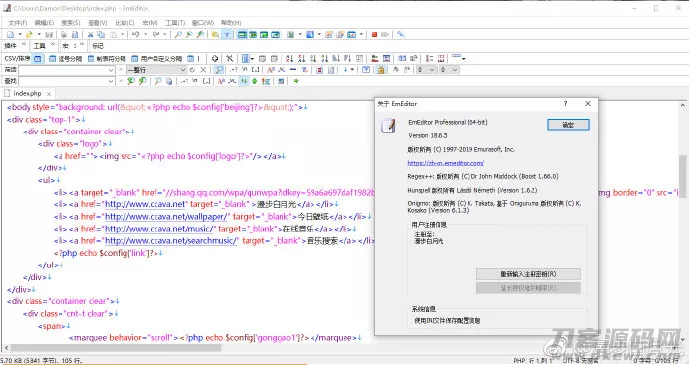Close the index.php tab with its X
The height and width of the screenshot is (365, 690).
pyautogui.click(x=49, y=94)
